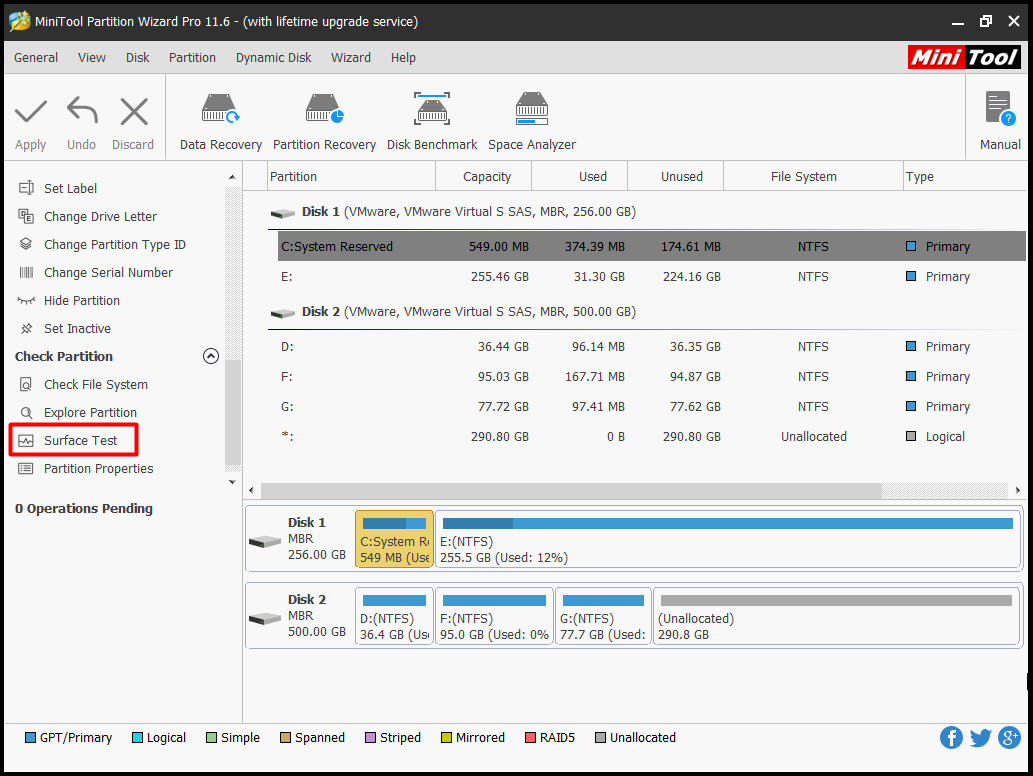Click the Check File System icon

pyautogui.click(x=26, y=384)
